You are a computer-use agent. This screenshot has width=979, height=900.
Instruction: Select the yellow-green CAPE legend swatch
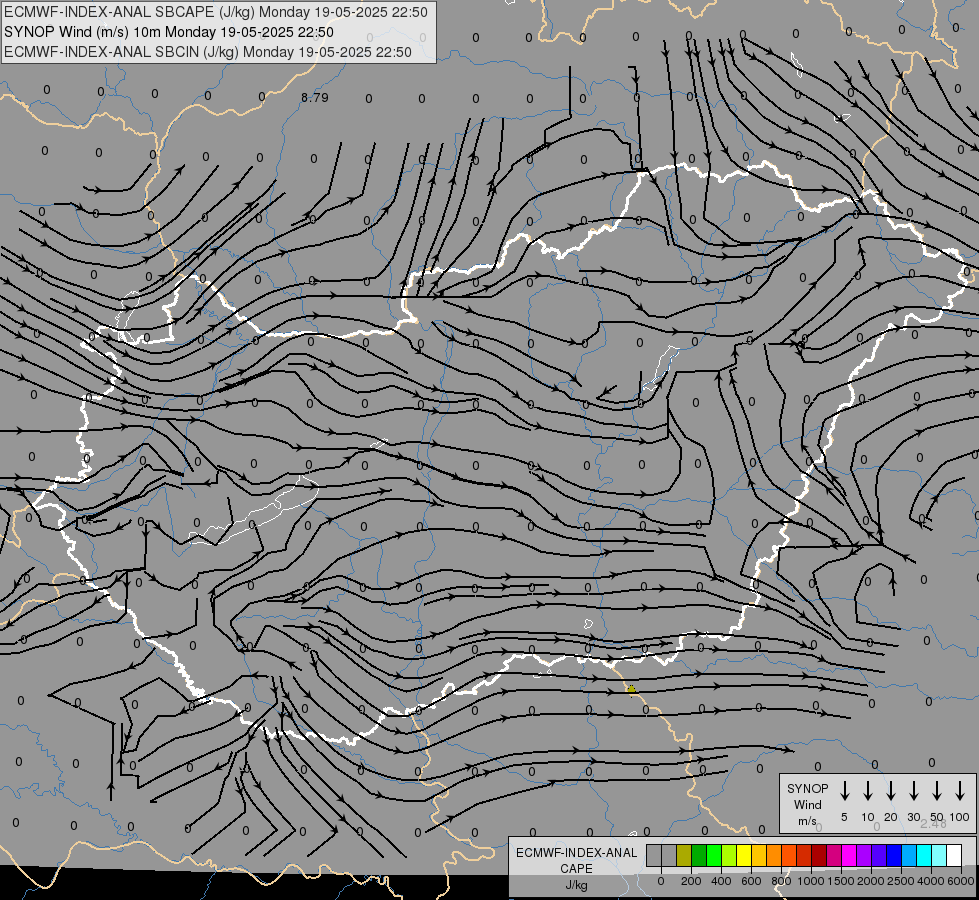[729, 855]
